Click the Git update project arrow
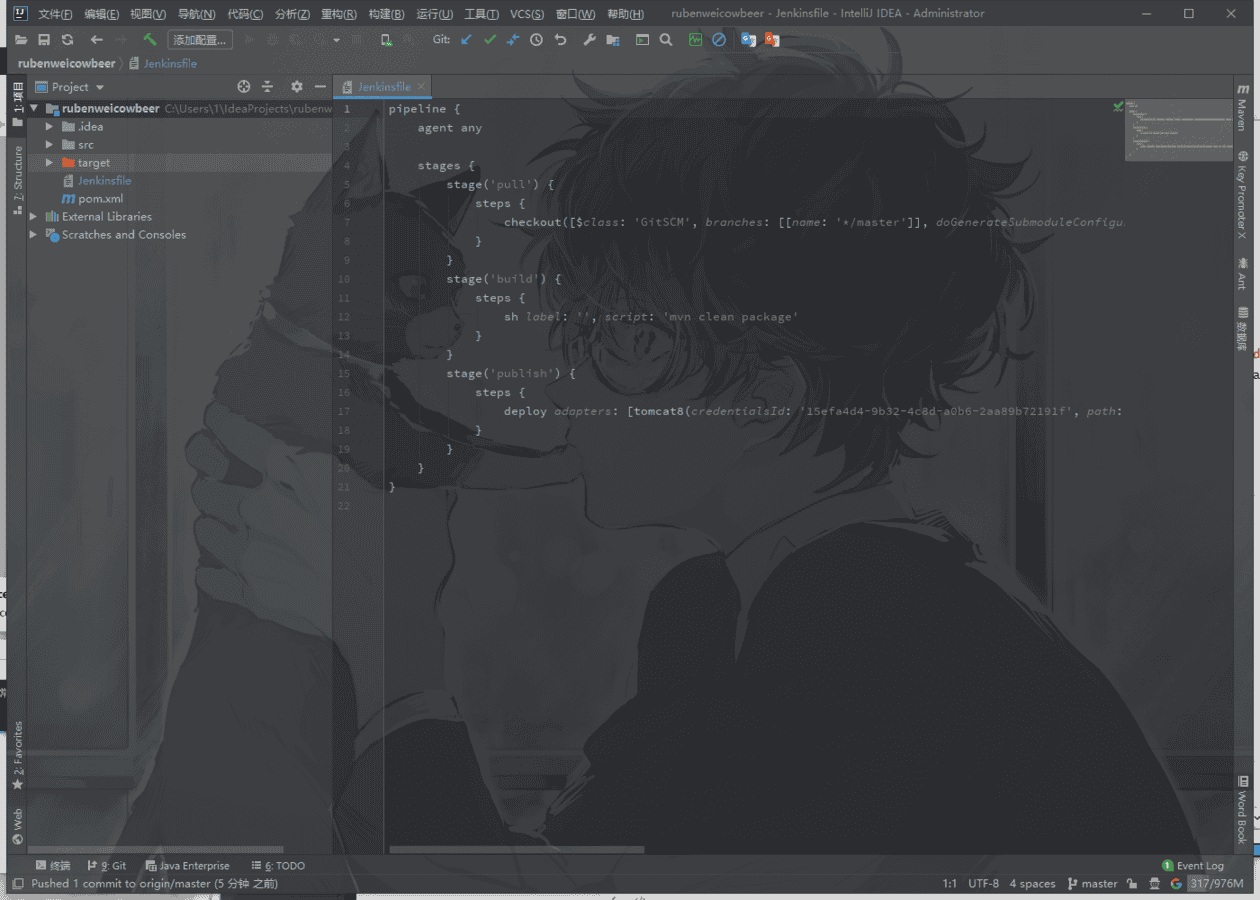The image size is (1260, 900). tap(466, 40)
